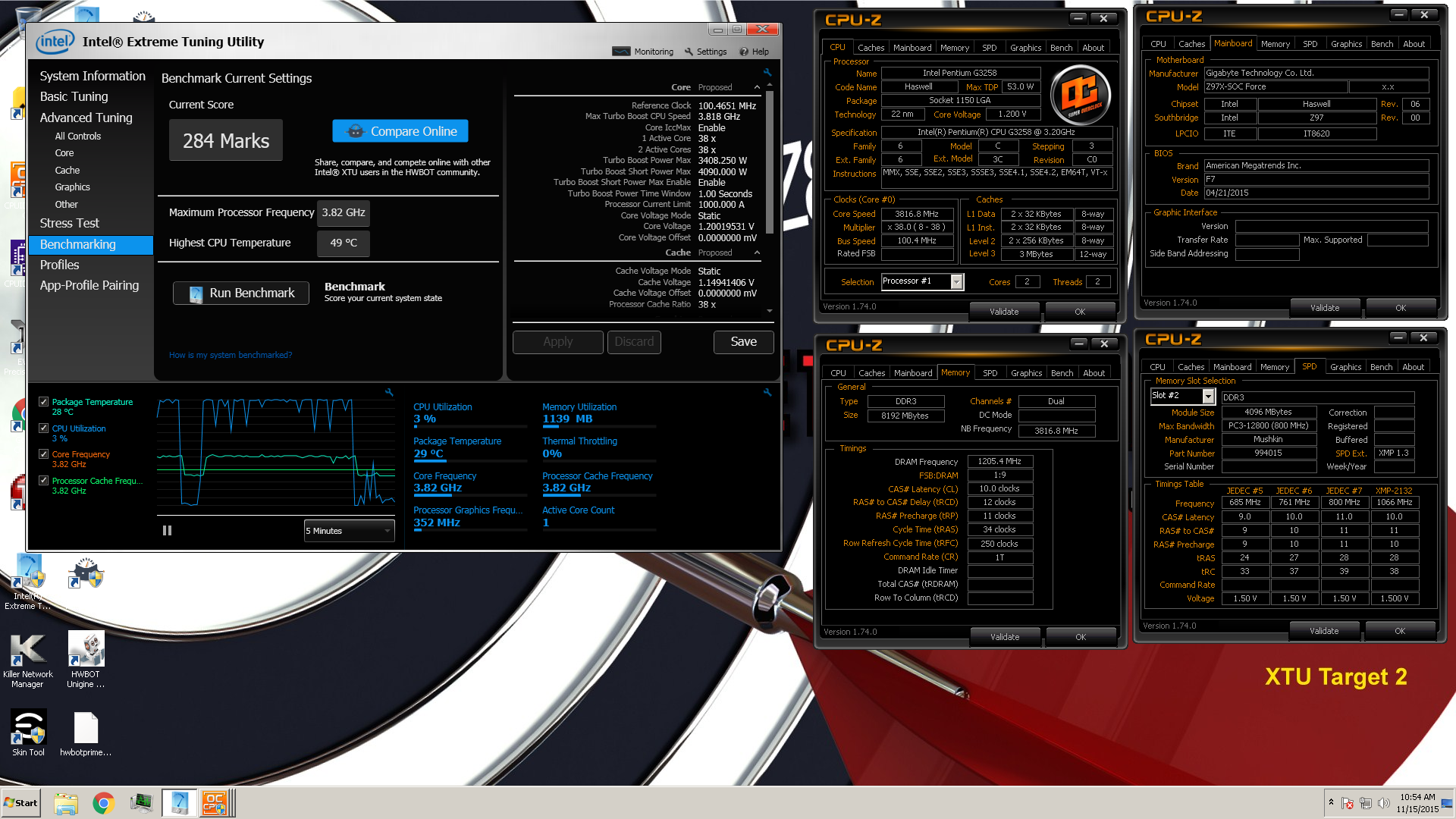The height and width of the screenshot is (819, 1456).
Task: Click the globe icon on Compare Online button
Action: point(355,131)
